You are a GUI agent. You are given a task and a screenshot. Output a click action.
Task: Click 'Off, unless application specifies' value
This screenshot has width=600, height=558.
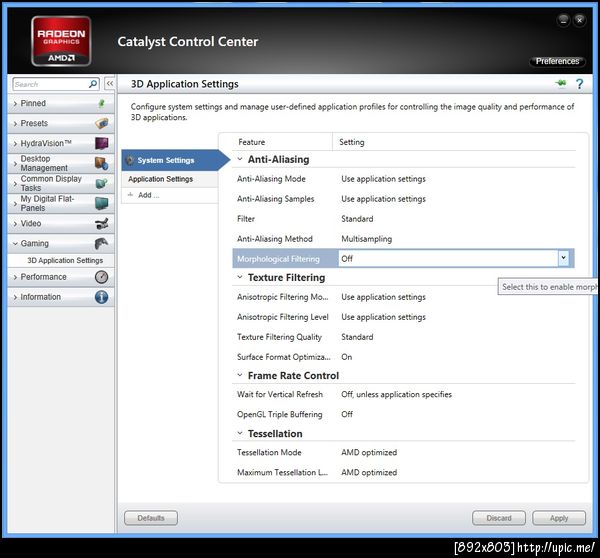tap(396, 394)
